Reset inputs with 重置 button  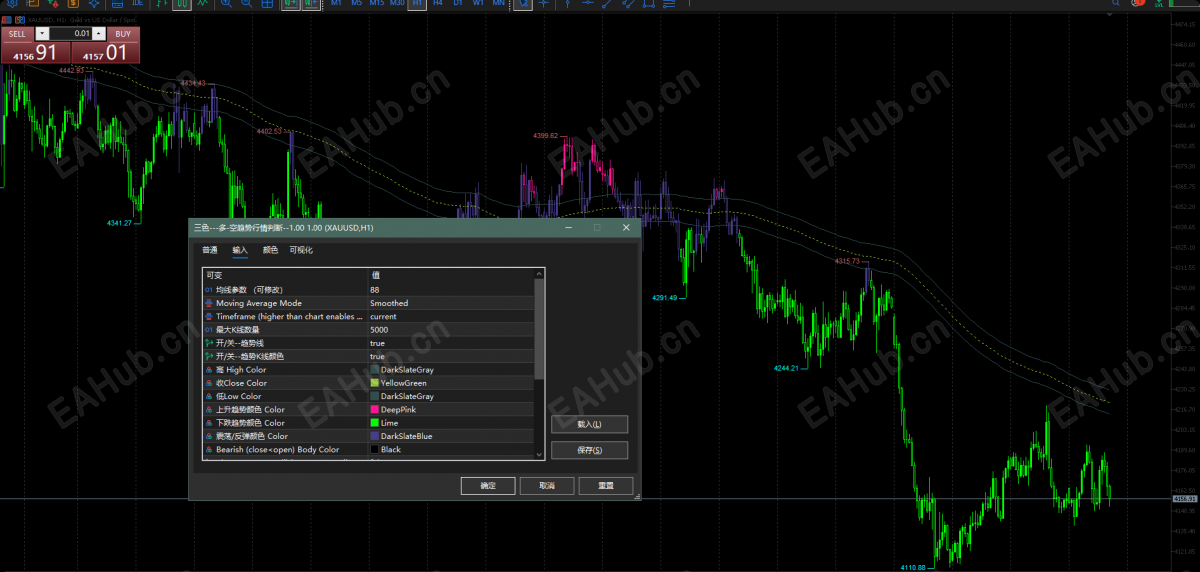coord(606,485)
